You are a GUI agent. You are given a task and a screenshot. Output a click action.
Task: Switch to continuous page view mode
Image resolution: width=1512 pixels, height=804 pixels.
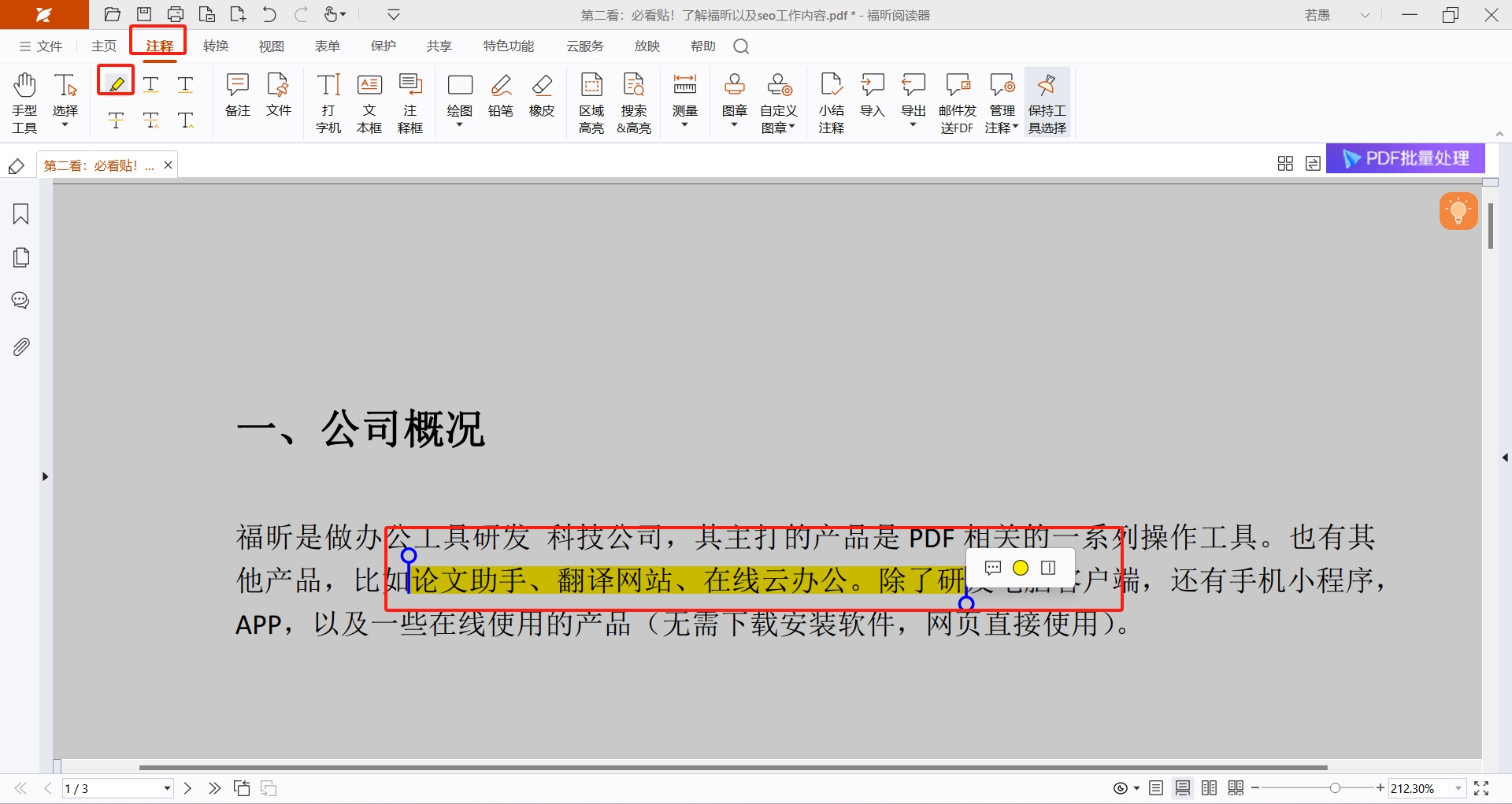coord(1183,788)
